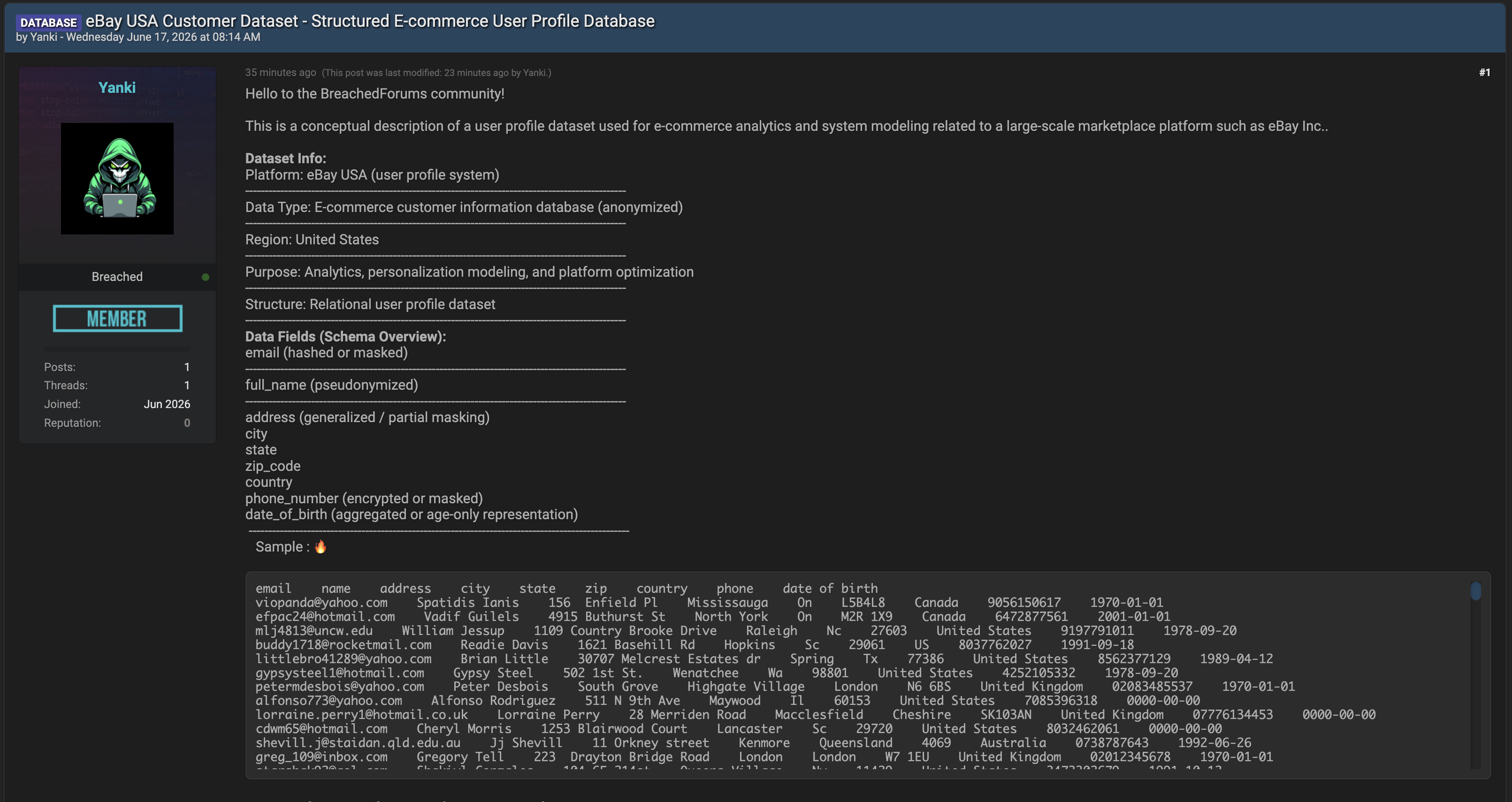Click the green online status dot
This screenshot has height=802, width=1512.
coord(206,277)
